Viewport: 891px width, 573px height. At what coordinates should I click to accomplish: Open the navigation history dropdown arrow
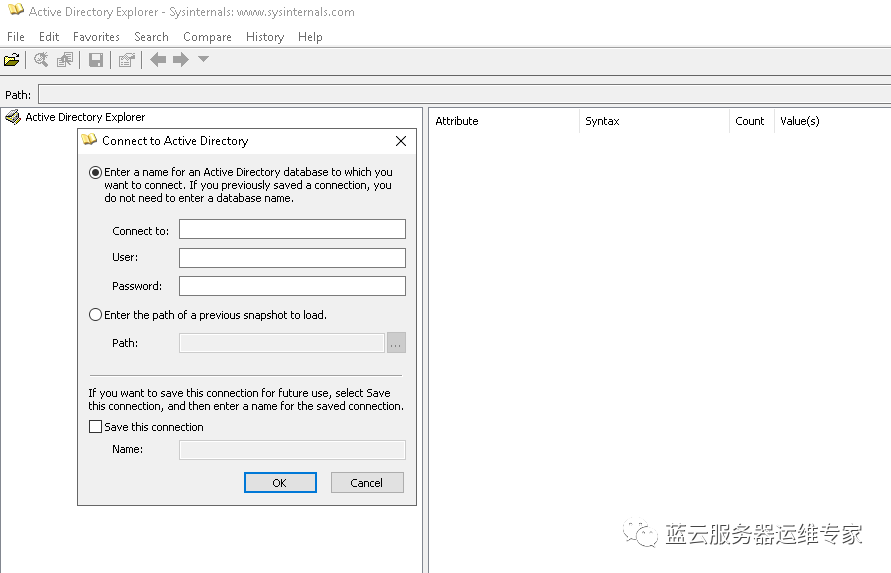[203, 59]
